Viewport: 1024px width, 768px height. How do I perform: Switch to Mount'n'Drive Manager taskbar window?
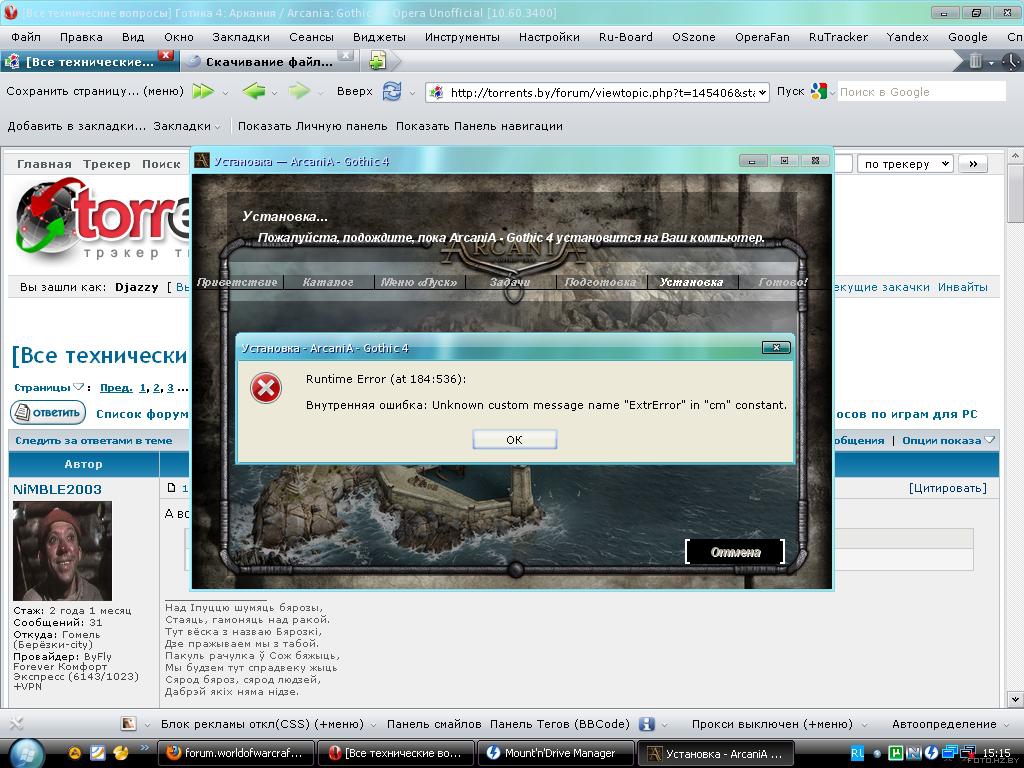click(x=555, y=754)
